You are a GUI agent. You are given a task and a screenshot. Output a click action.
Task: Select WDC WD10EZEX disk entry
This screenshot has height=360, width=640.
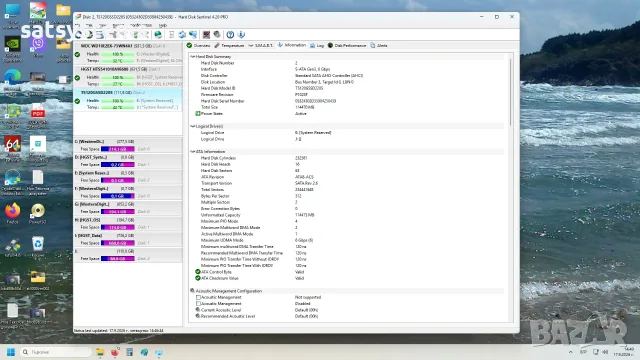tap(128, 53)
